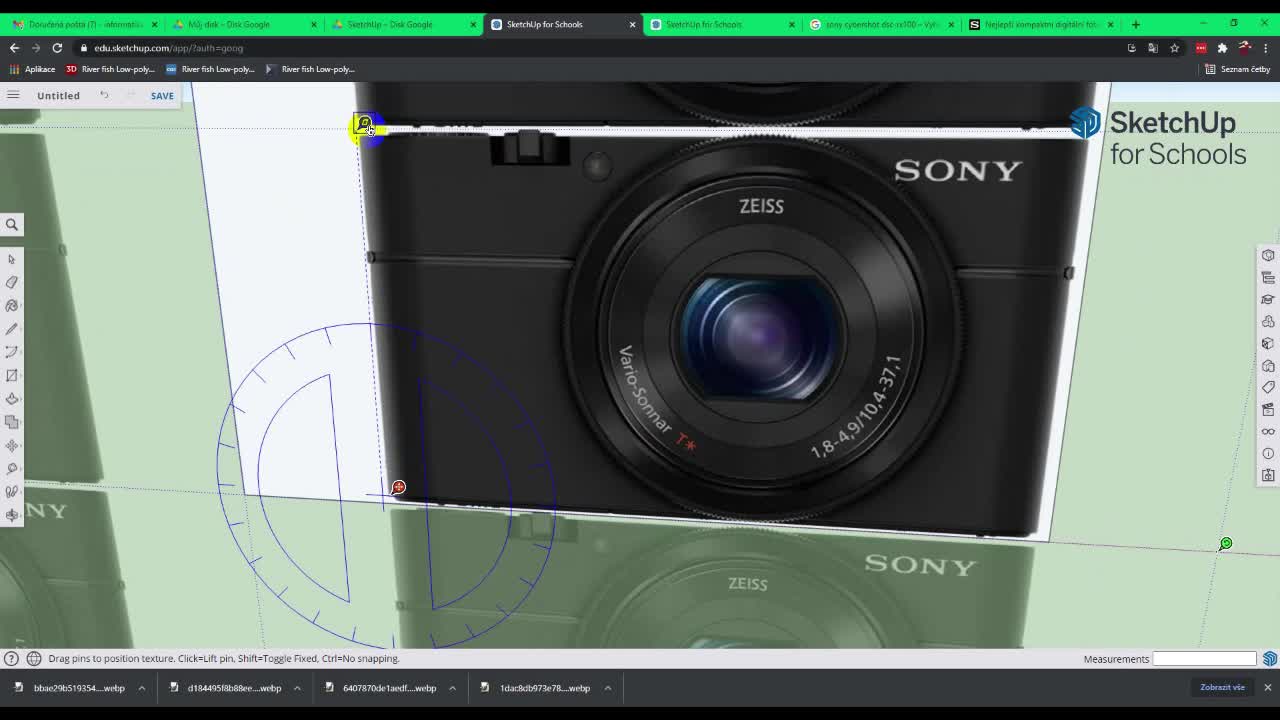Open the Instructor graduation cap panel
Image resolution: width=1280 pixels, height=720 pixels.
1268,299
